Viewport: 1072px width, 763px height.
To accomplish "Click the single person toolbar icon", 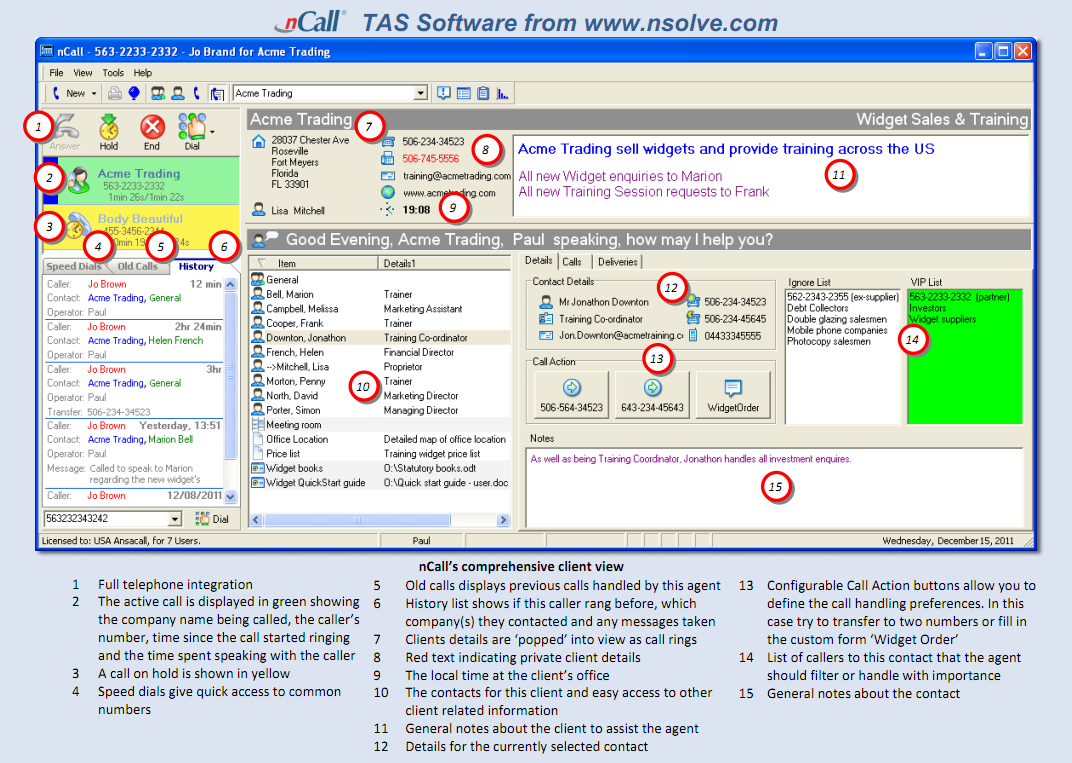I will point(178,93).
